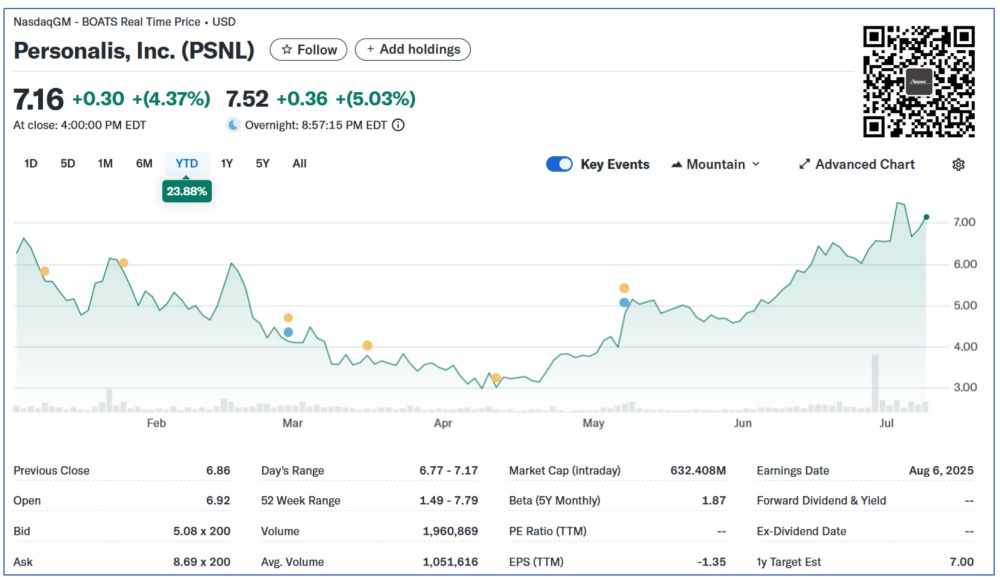Viewport: 1000px width, 577px height.
Task: Click the 52 Week Range value 1.49 - 7.79
Action: pos(448,500)
